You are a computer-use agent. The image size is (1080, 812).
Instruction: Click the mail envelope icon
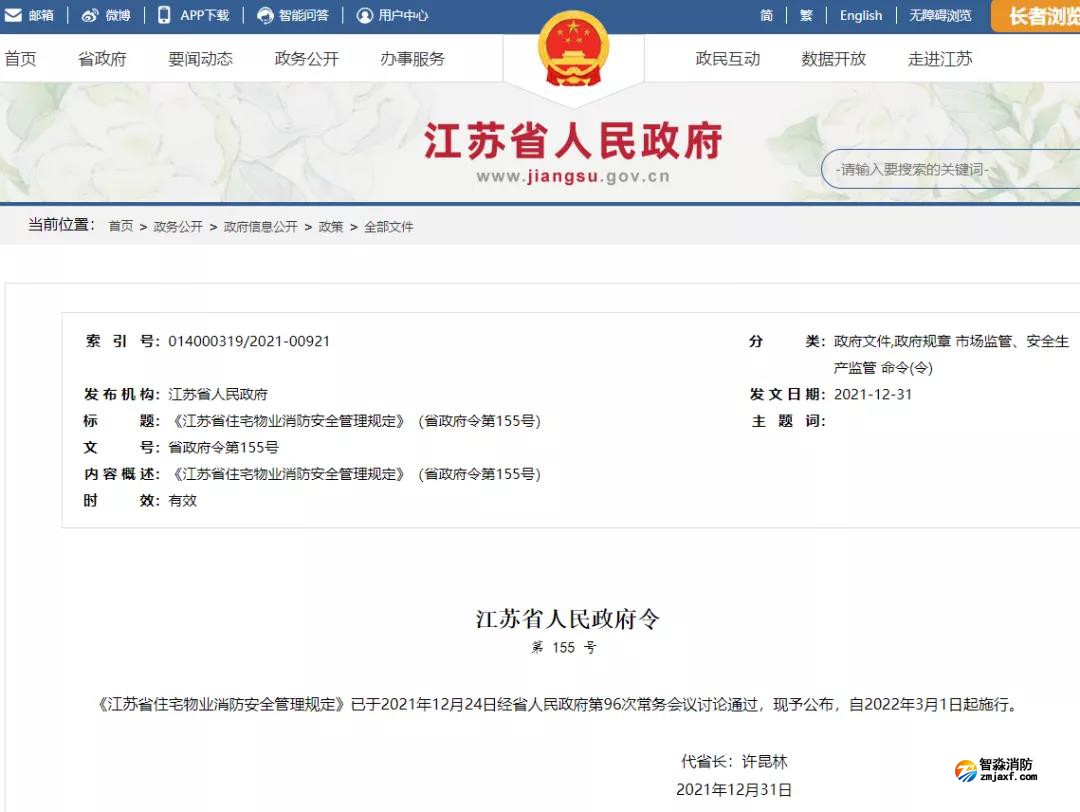coord(13,15)
